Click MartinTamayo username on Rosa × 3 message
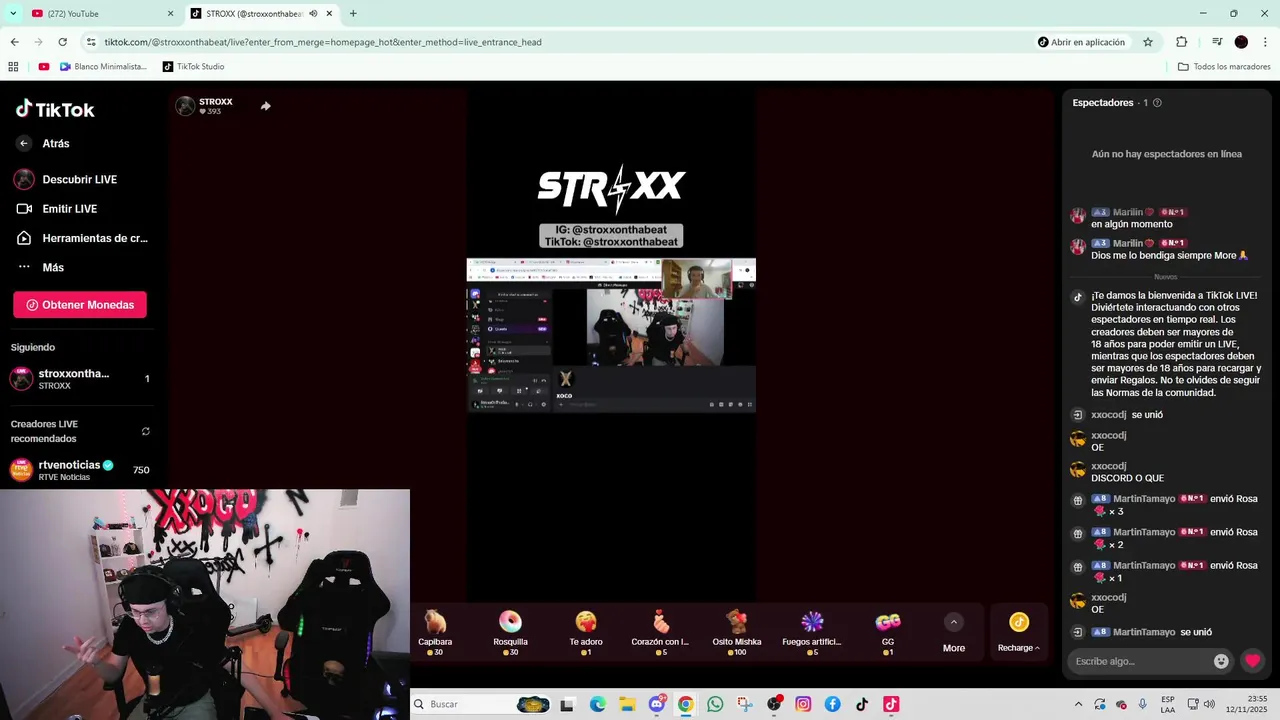This screenshot has width=1280, height=720. (x=1144, y=499)
